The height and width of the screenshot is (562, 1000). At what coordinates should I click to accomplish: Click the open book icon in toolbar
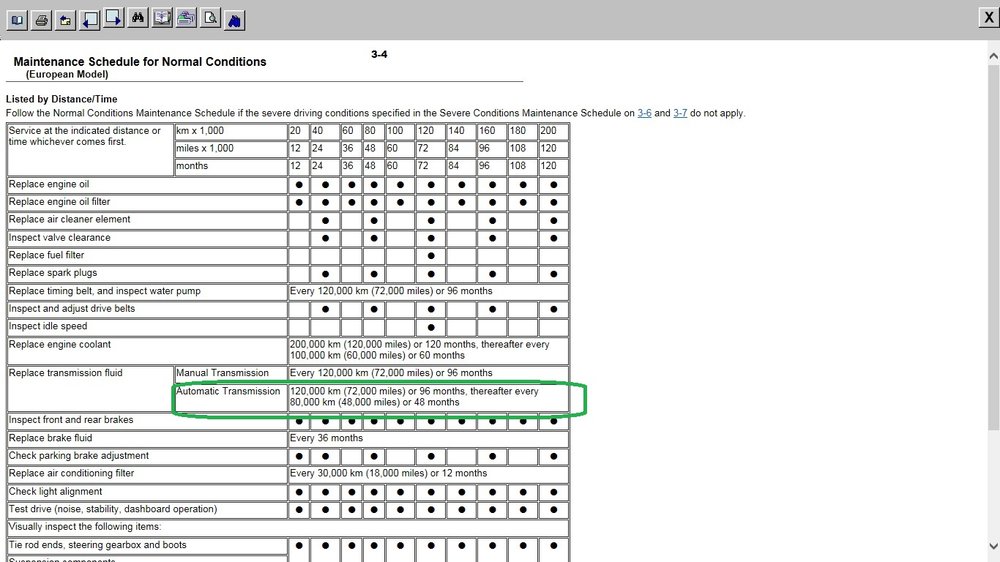pos(17,20)
